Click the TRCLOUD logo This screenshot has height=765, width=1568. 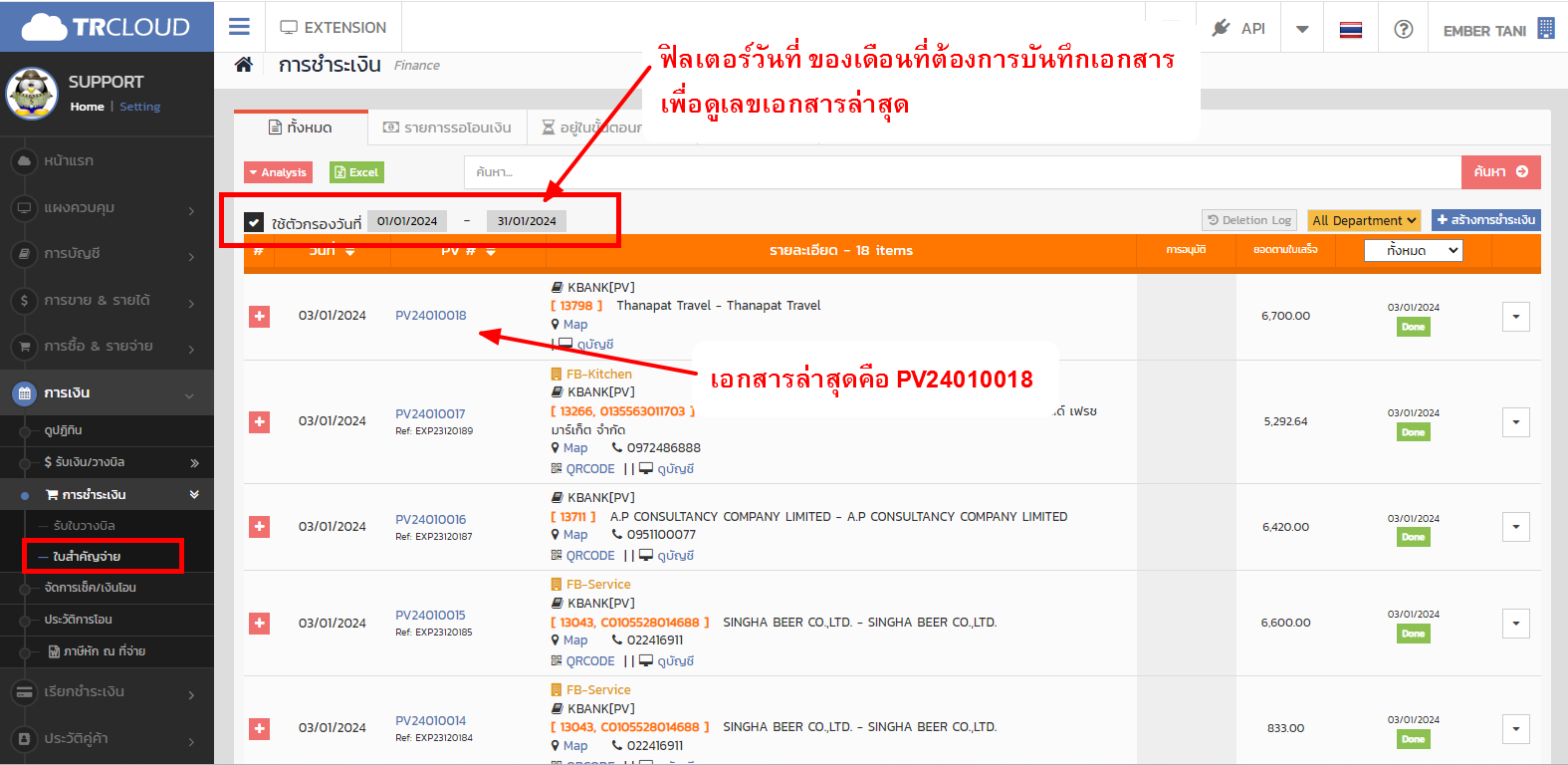pyautogui.click(x=106, y=27)
